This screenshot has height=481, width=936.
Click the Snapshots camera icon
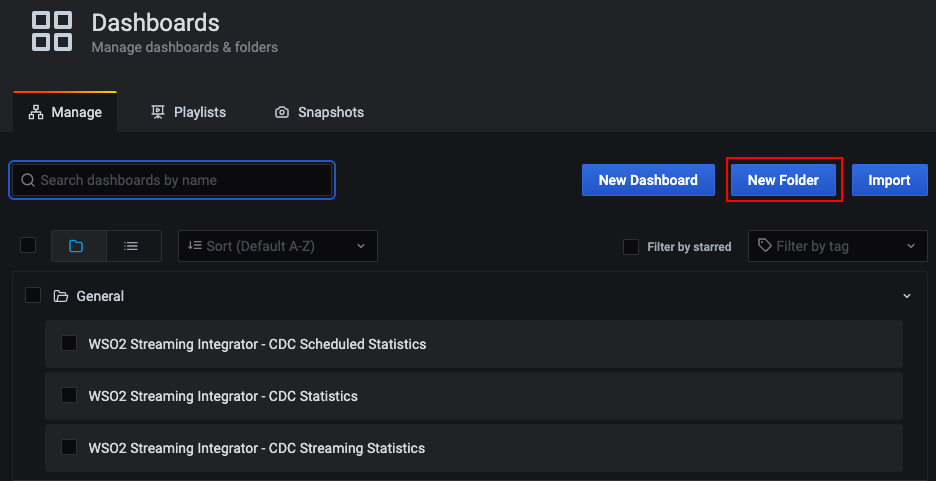[x=282, y=112]
